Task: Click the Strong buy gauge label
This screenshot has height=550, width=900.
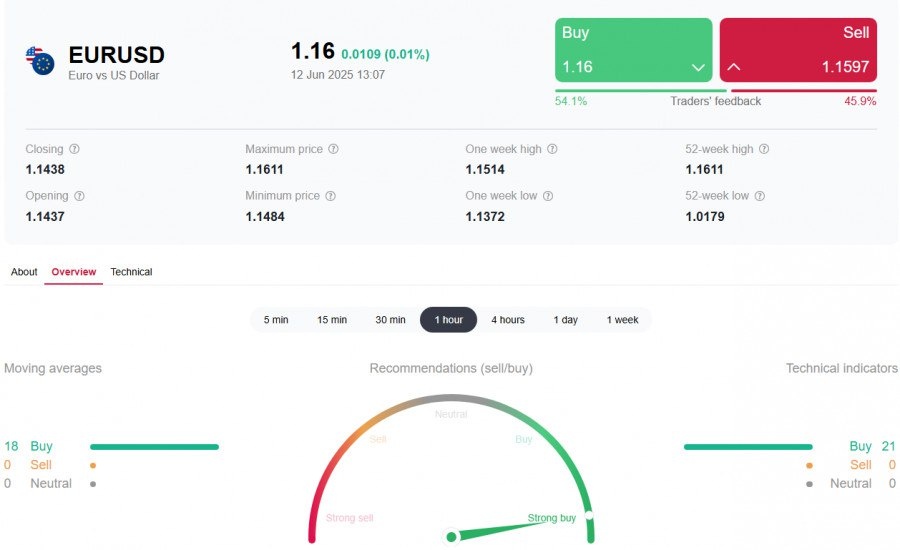Action: pyautogui.click(x=552, y=518)
